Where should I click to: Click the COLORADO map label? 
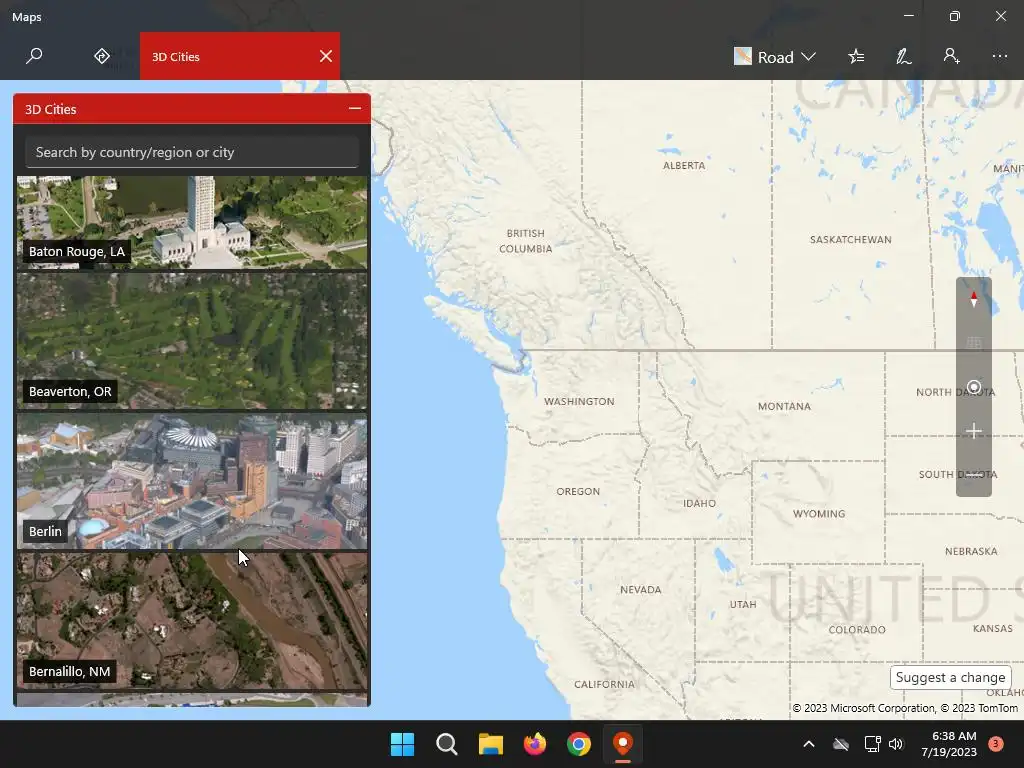click(x=857, y=630)
